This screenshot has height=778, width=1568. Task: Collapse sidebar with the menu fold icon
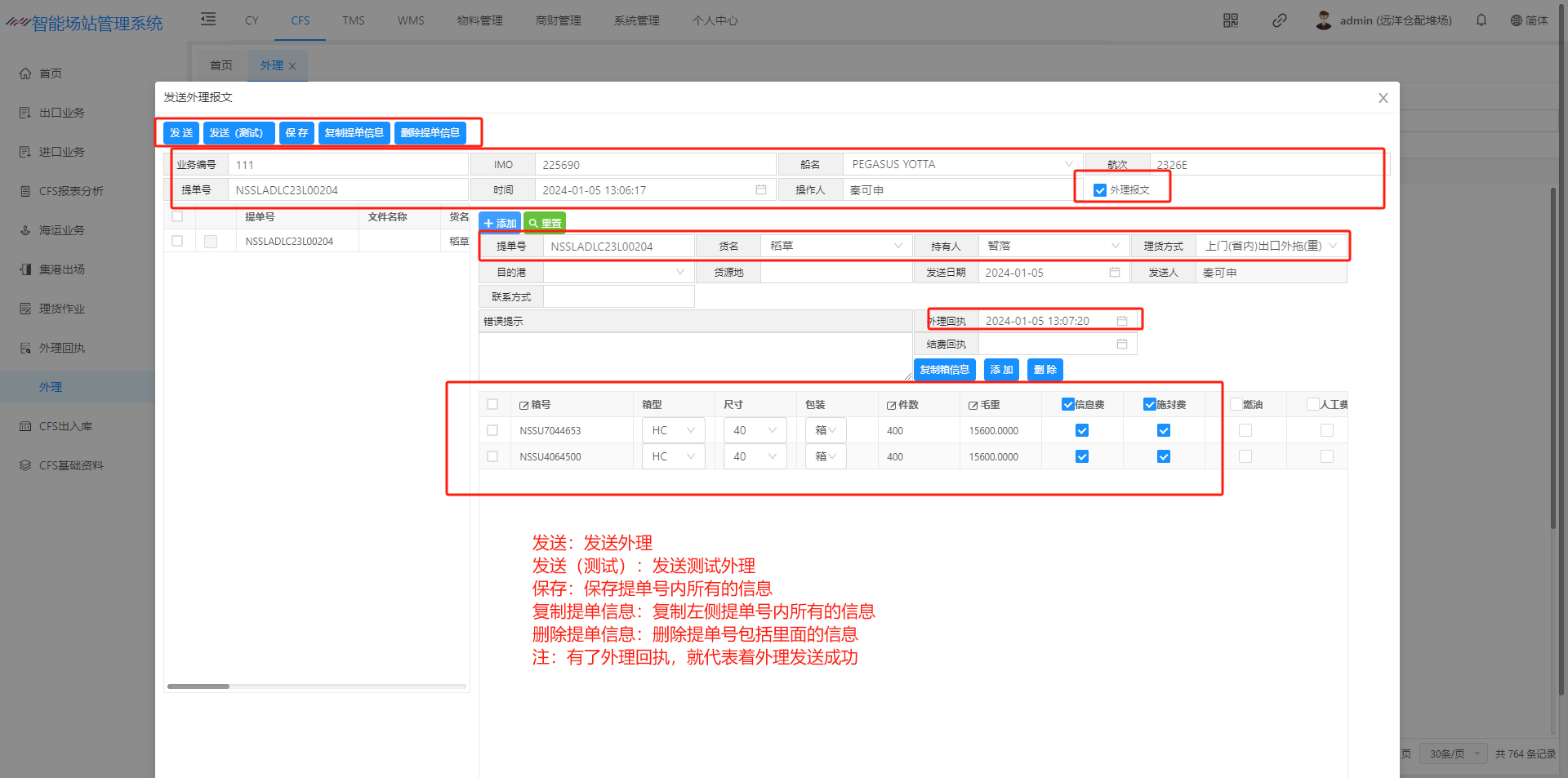click(x=208, y=20)
